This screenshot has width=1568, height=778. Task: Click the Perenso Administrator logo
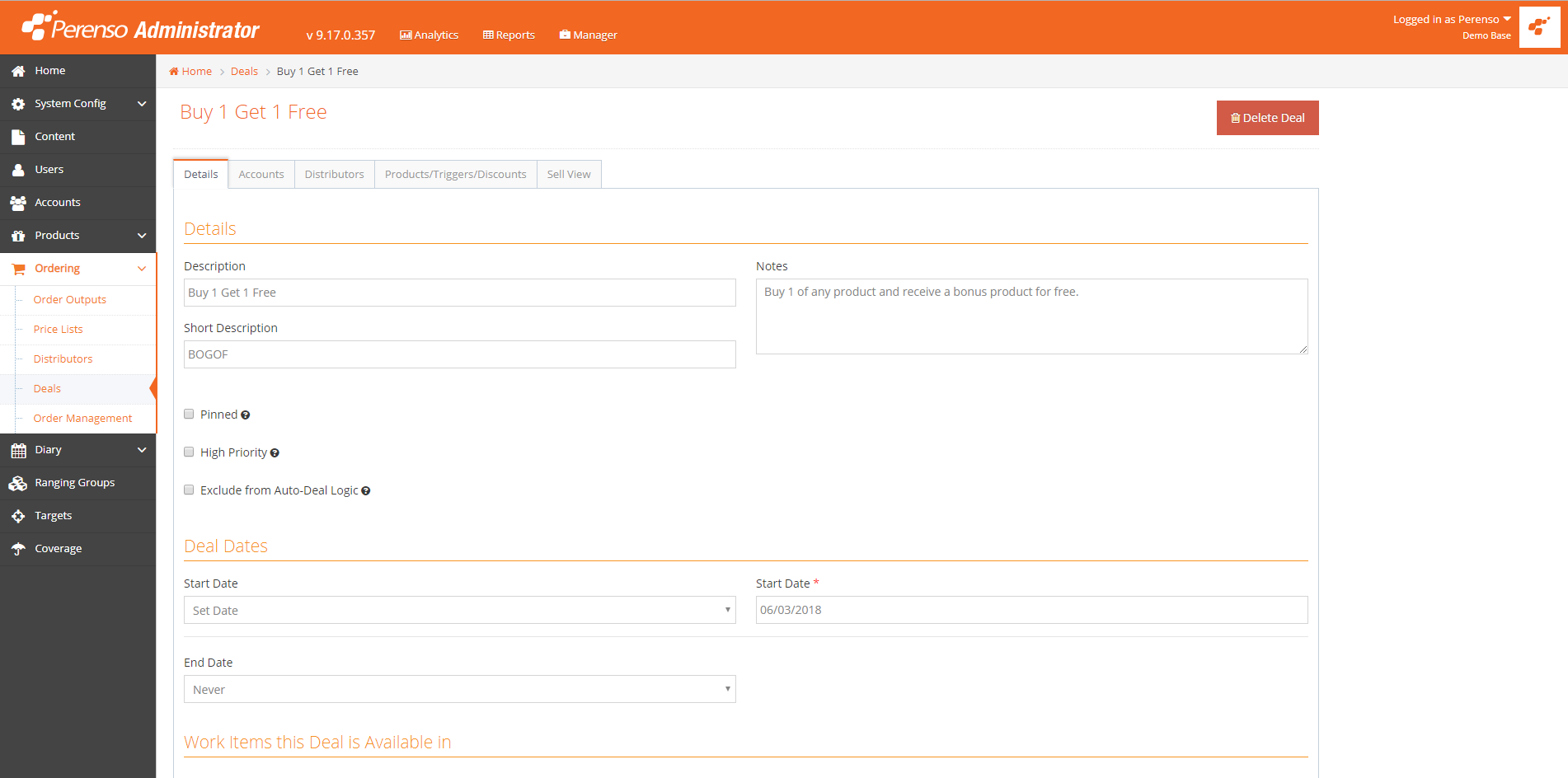140,27
